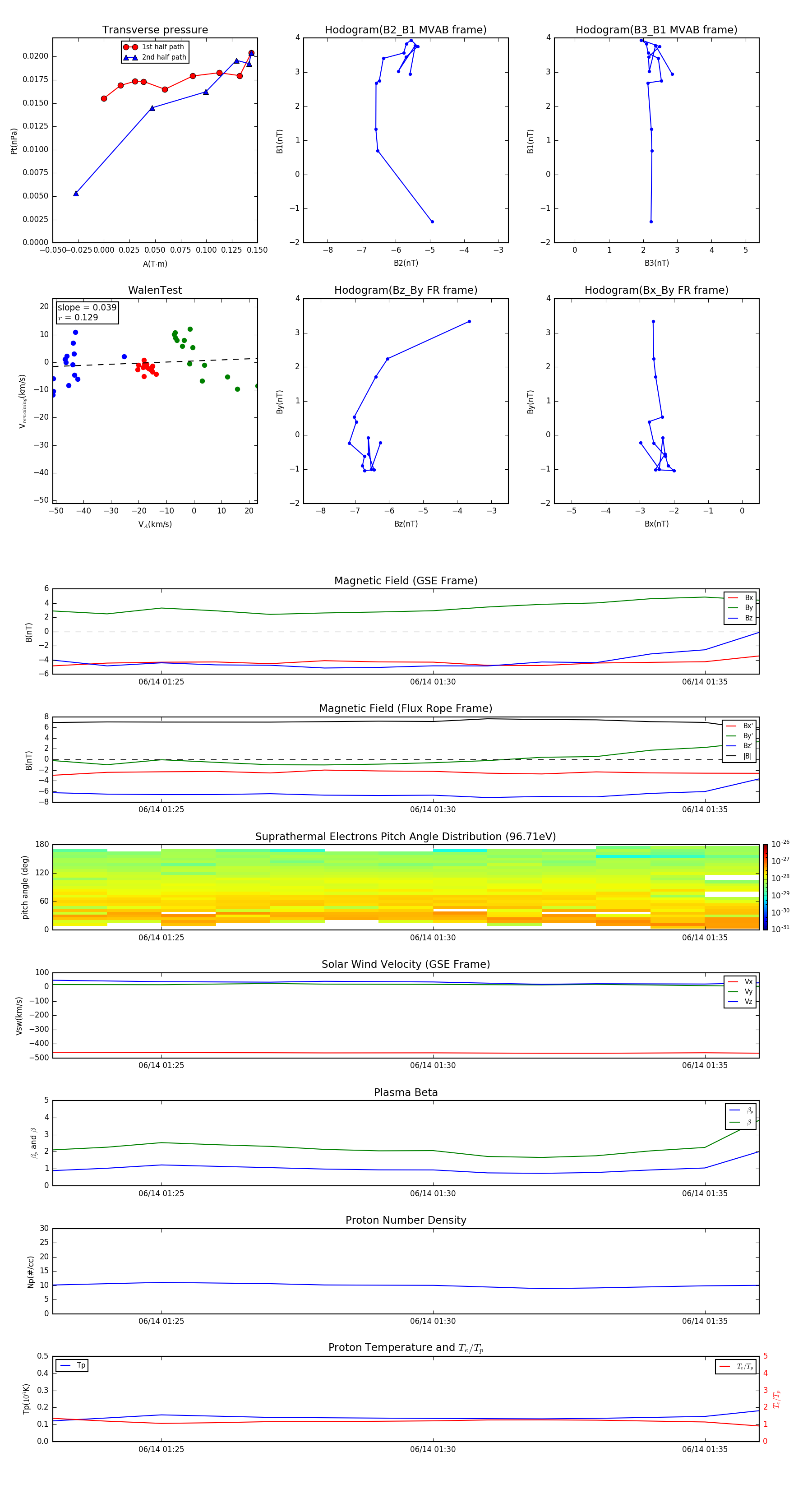Image resolution: width=812 pixels, height=1489 pixels.
Task: Click the Suprathermal Electrons Pitch Angle title
Action: 406,837
